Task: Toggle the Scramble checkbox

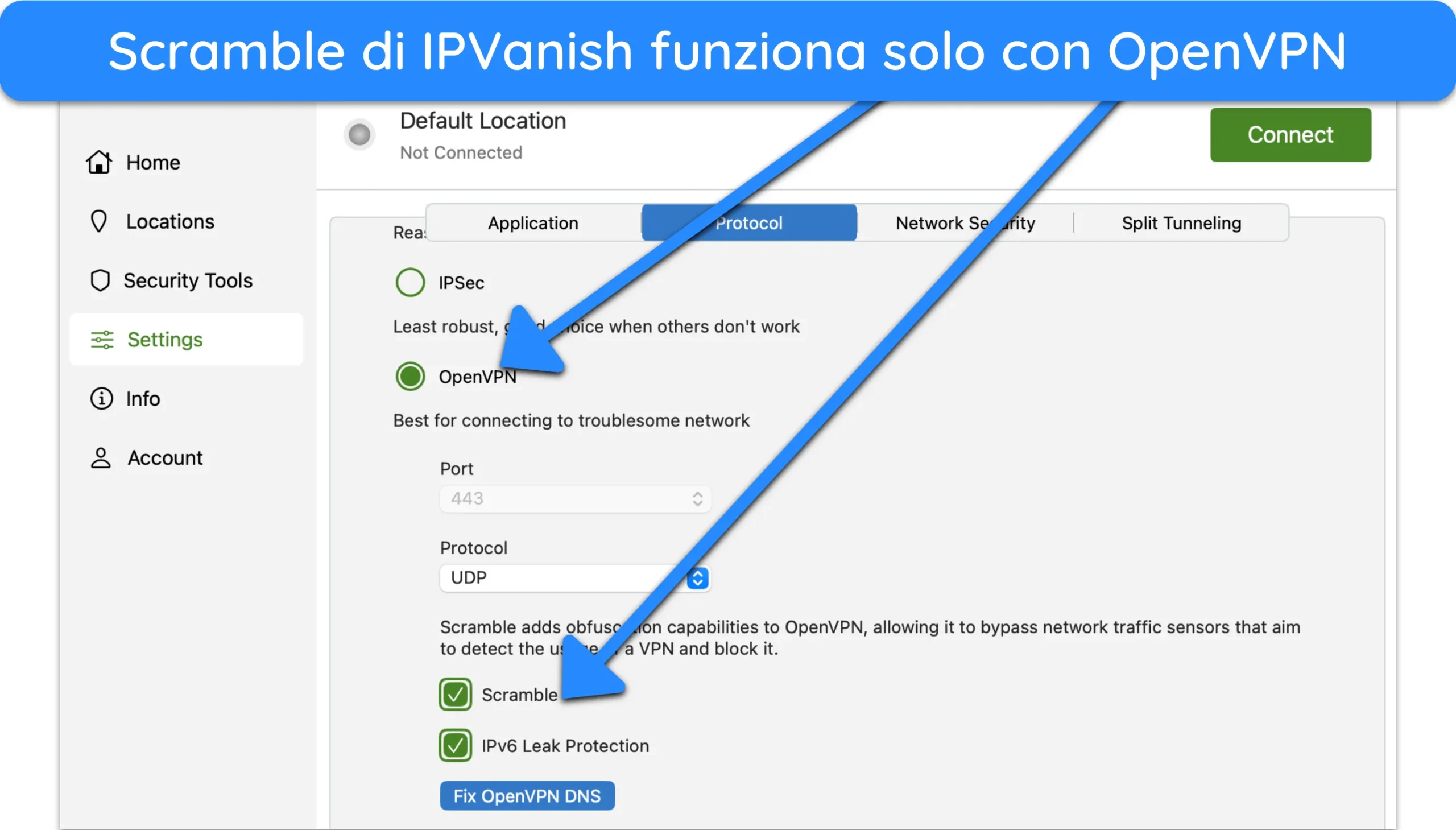Action: tap(456, 695)
